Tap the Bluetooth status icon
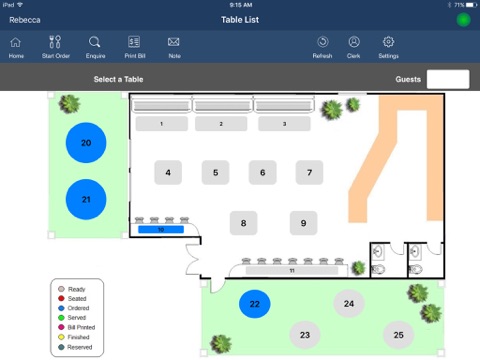The image size is (480, 360). (x=449, y=5)
